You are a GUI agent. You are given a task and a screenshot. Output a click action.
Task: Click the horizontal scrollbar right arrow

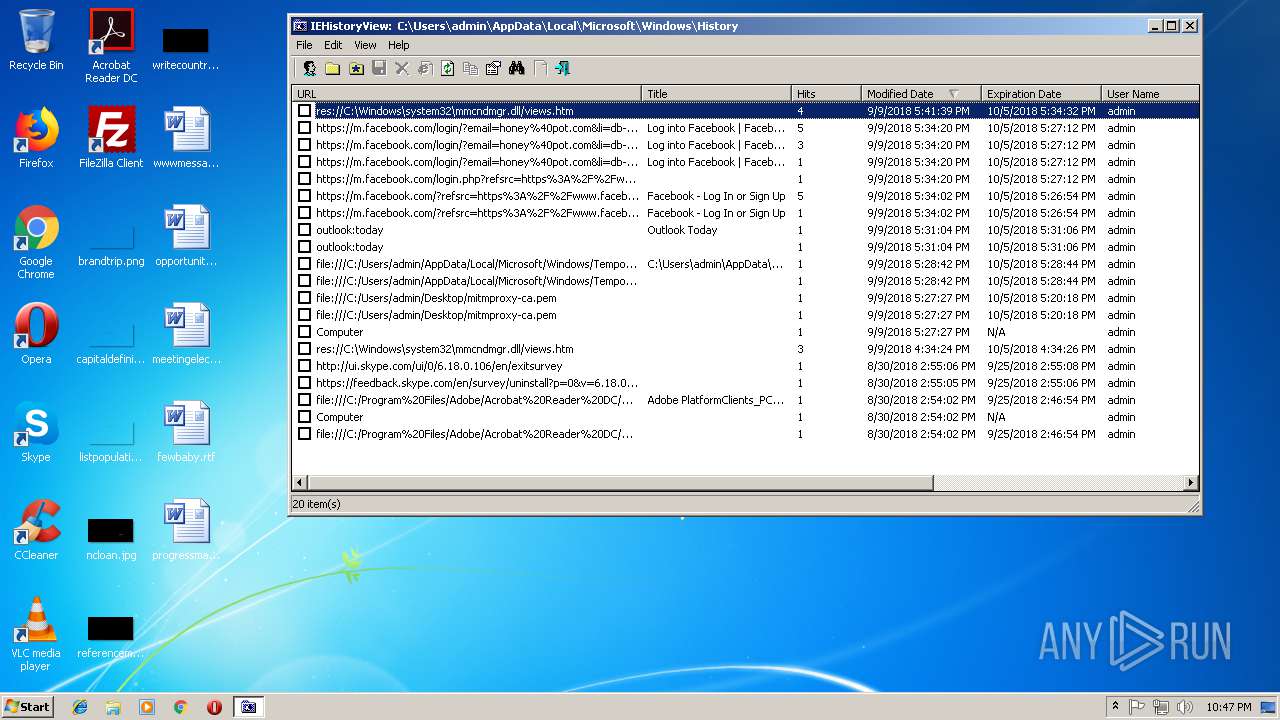(1190, 483)
